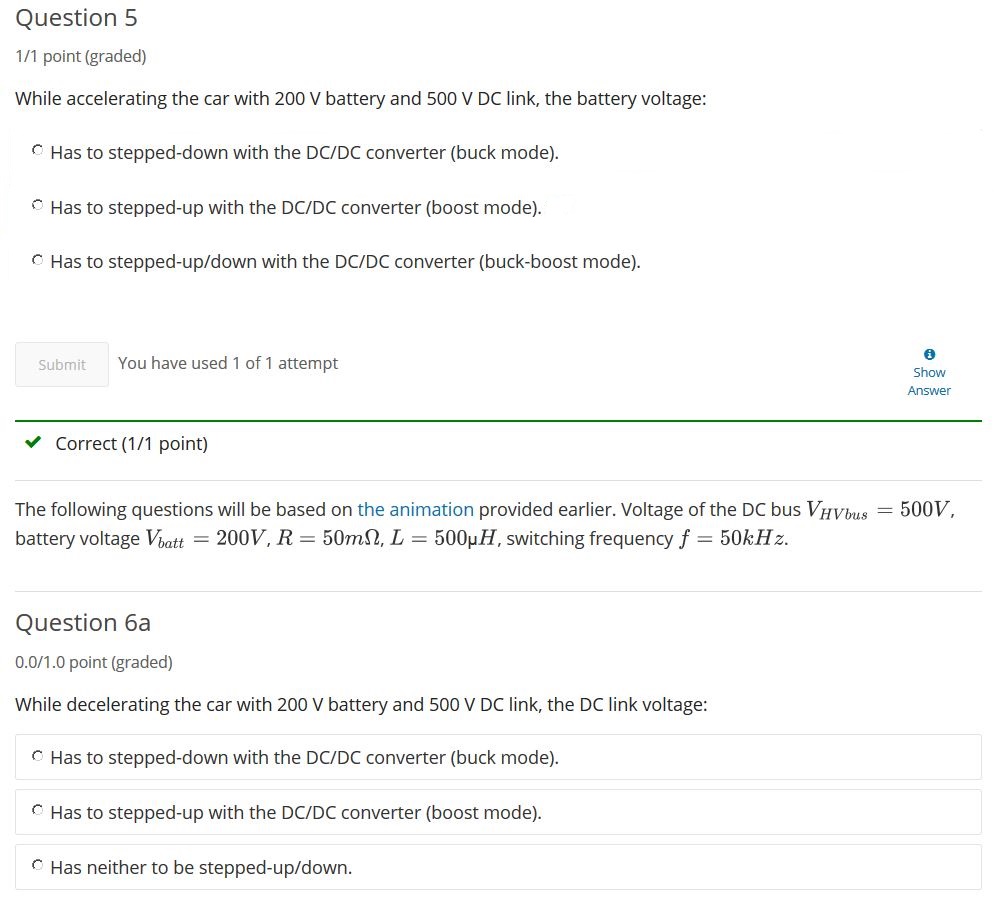The width and height of the screenshot is (1006, 903).
Task: Click '1/1 point (graded)' score label
Action: point(81,56)
